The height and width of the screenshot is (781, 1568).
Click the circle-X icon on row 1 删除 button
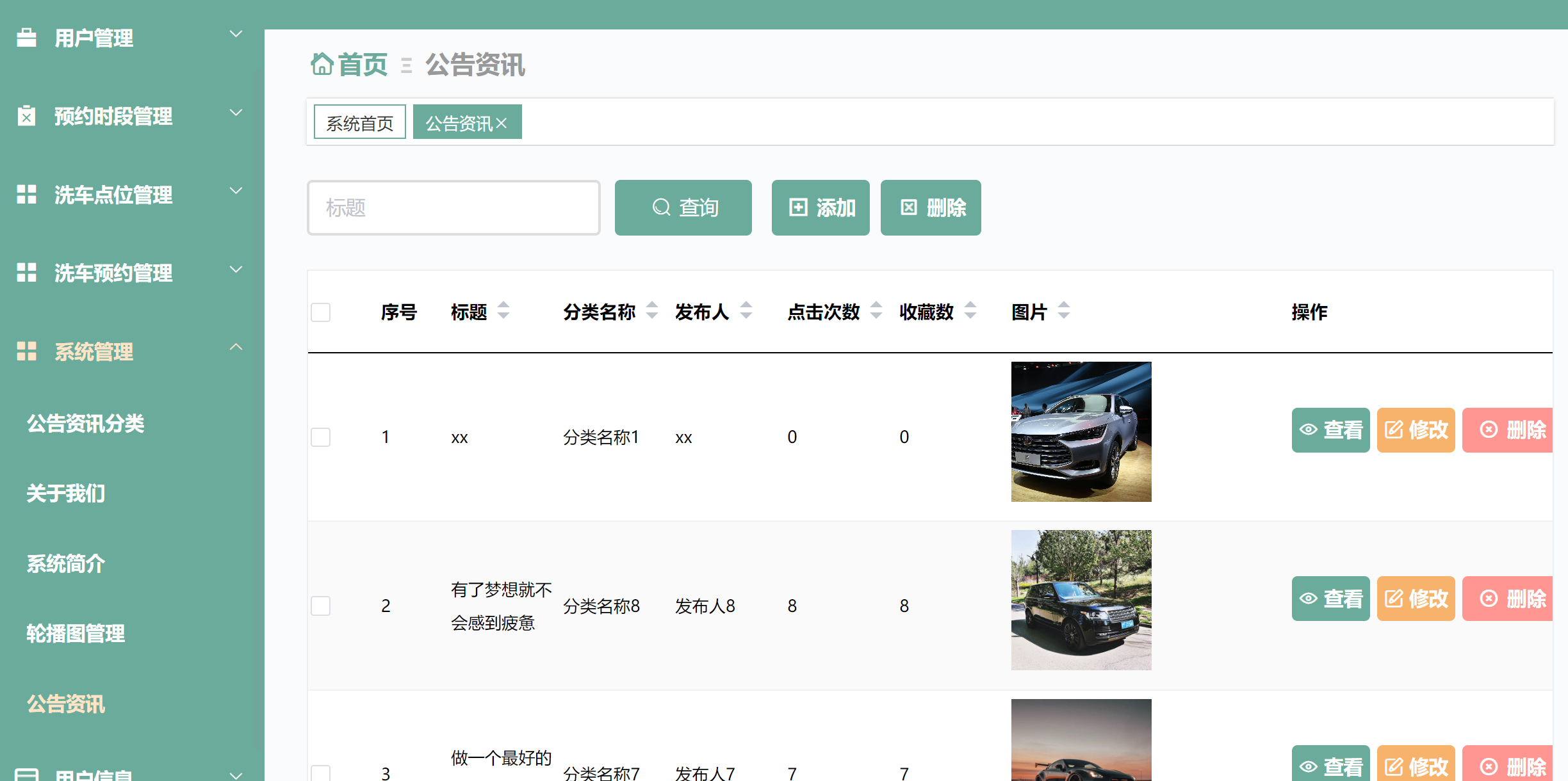[1489, 430]
